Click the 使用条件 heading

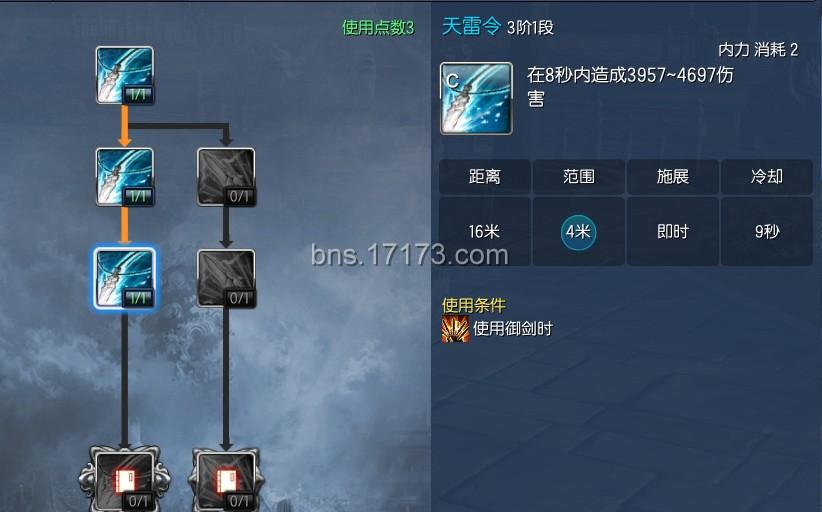click(x=473, y=305)
